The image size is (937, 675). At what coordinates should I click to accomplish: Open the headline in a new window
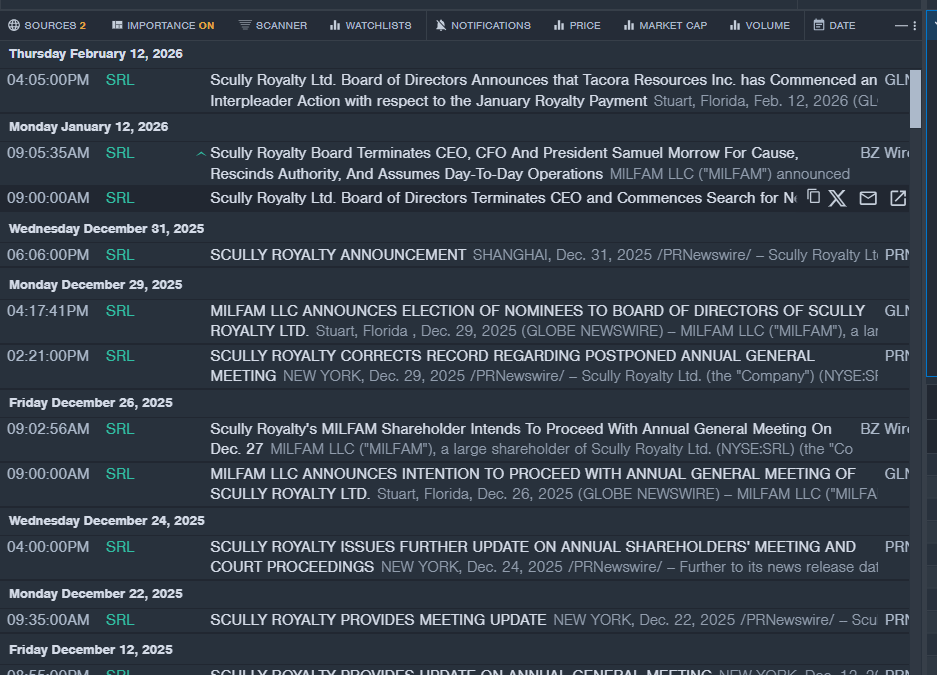(x=898, y=198)
